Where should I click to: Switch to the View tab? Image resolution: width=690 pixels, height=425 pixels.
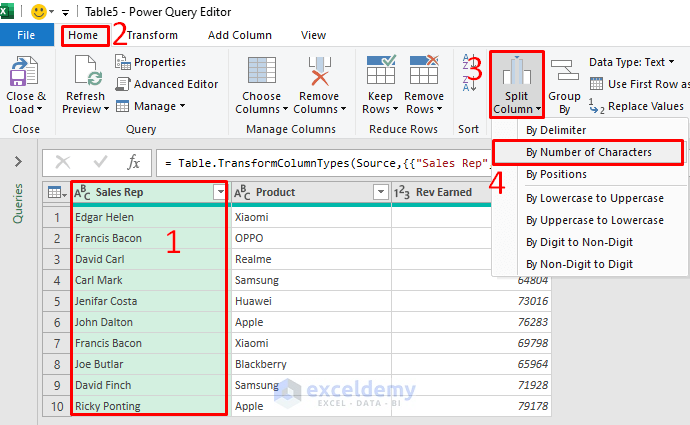(x=313, y=35)
